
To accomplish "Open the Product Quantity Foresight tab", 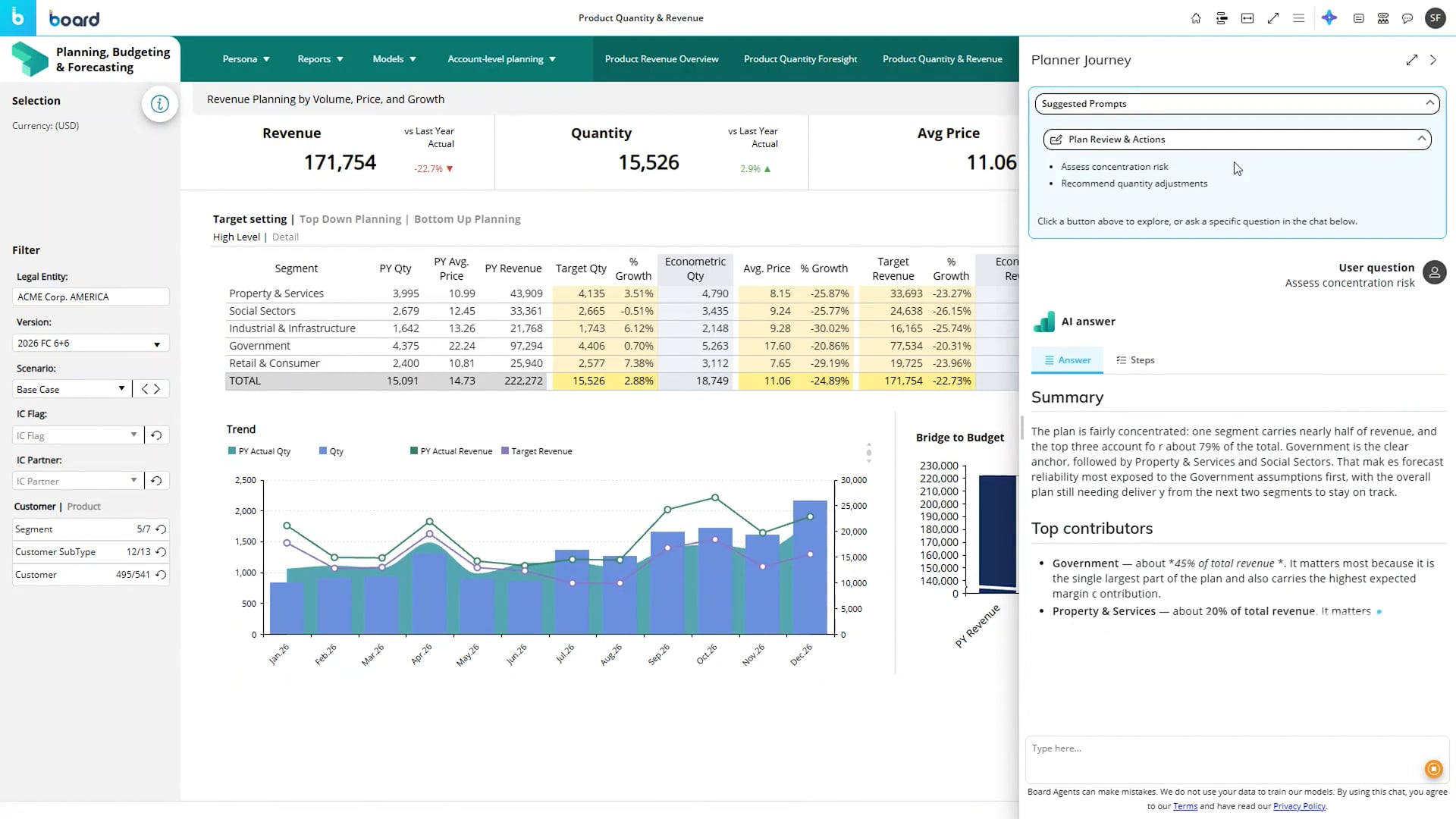I will click(x=800, y=59).
